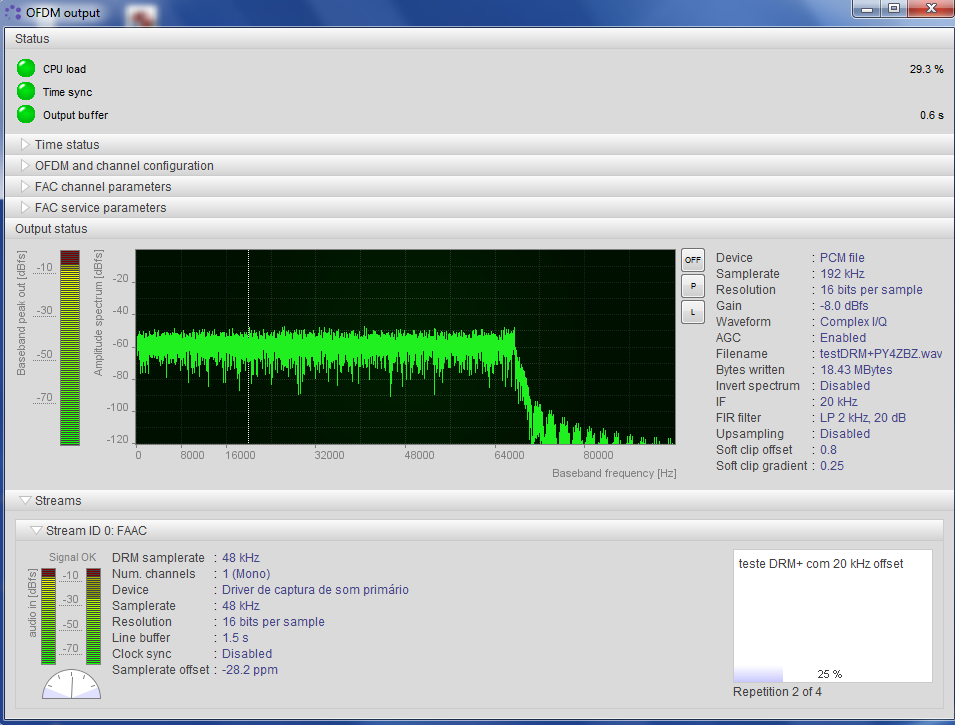Click the Signal OK indicator label
The image size is (955, 725).
click(72, 558)
